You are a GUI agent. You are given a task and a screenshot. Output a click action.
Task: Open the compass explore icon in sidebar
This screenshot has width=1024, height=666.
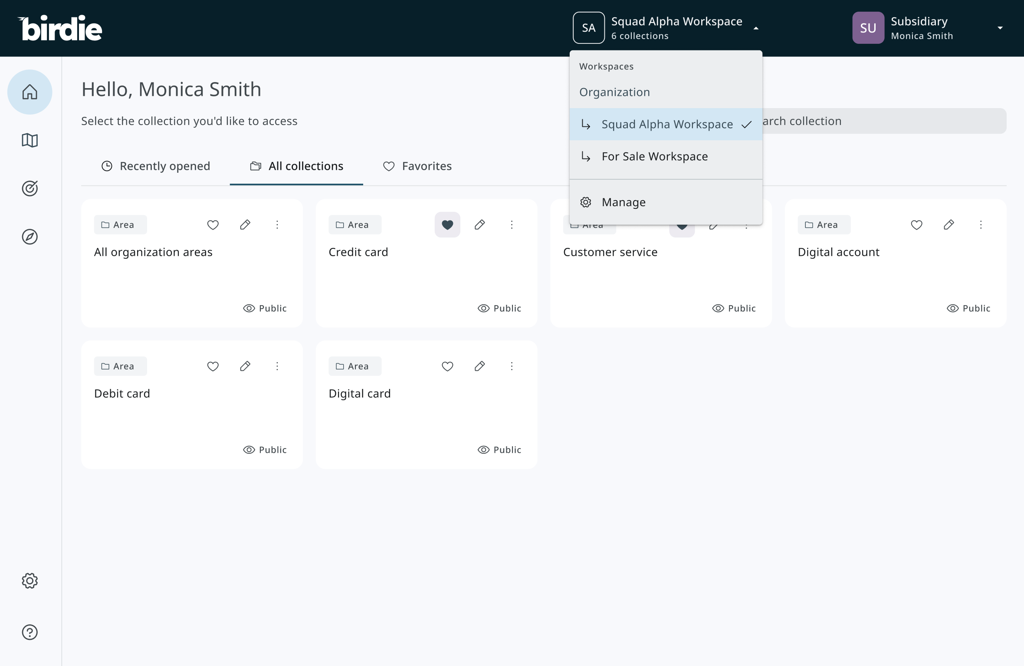click(x=30, y=237)
